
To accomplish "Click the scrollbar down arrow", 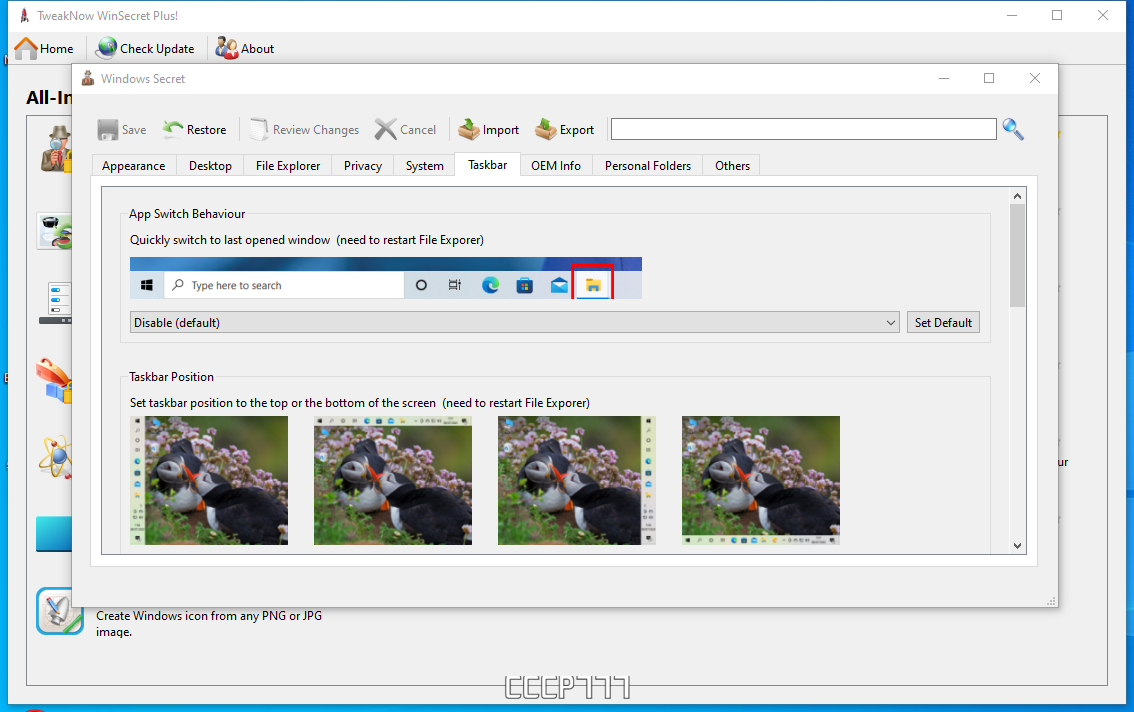I will coord(1018,546).
